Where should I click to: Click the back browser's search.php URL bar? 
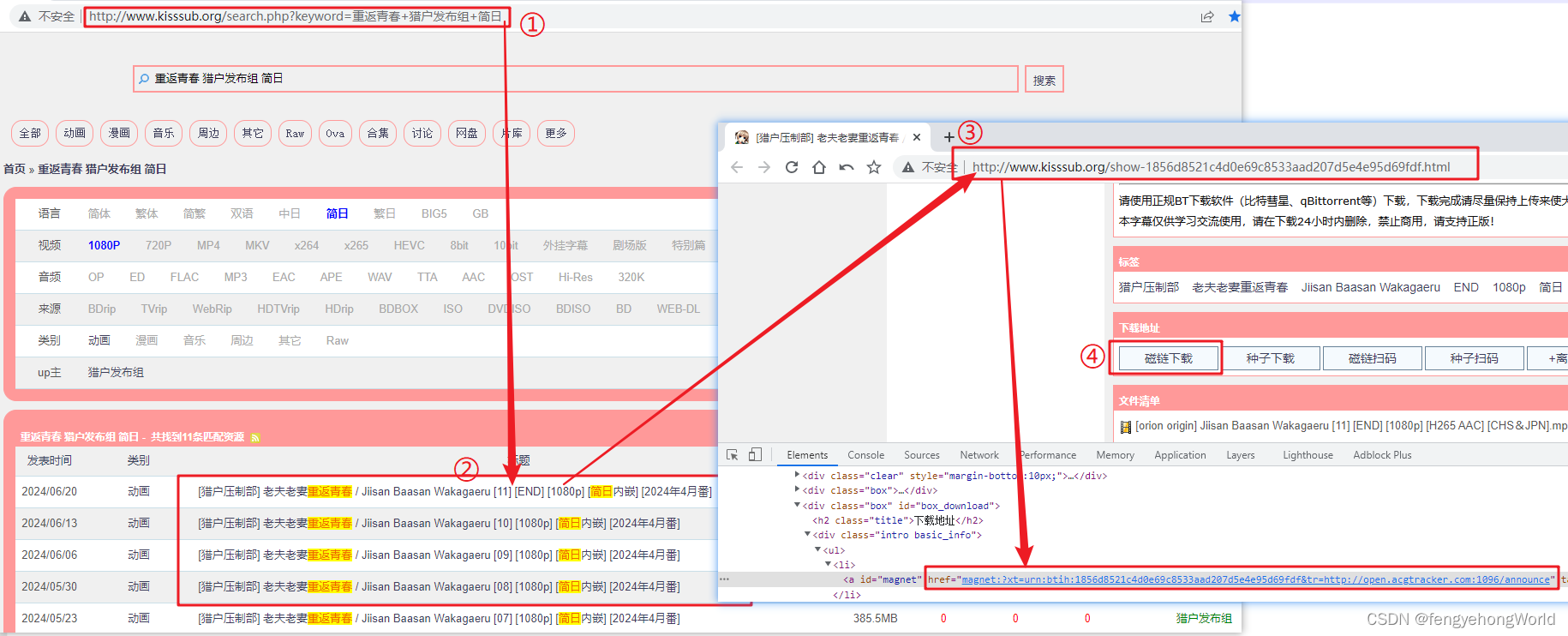pos(295,16)
